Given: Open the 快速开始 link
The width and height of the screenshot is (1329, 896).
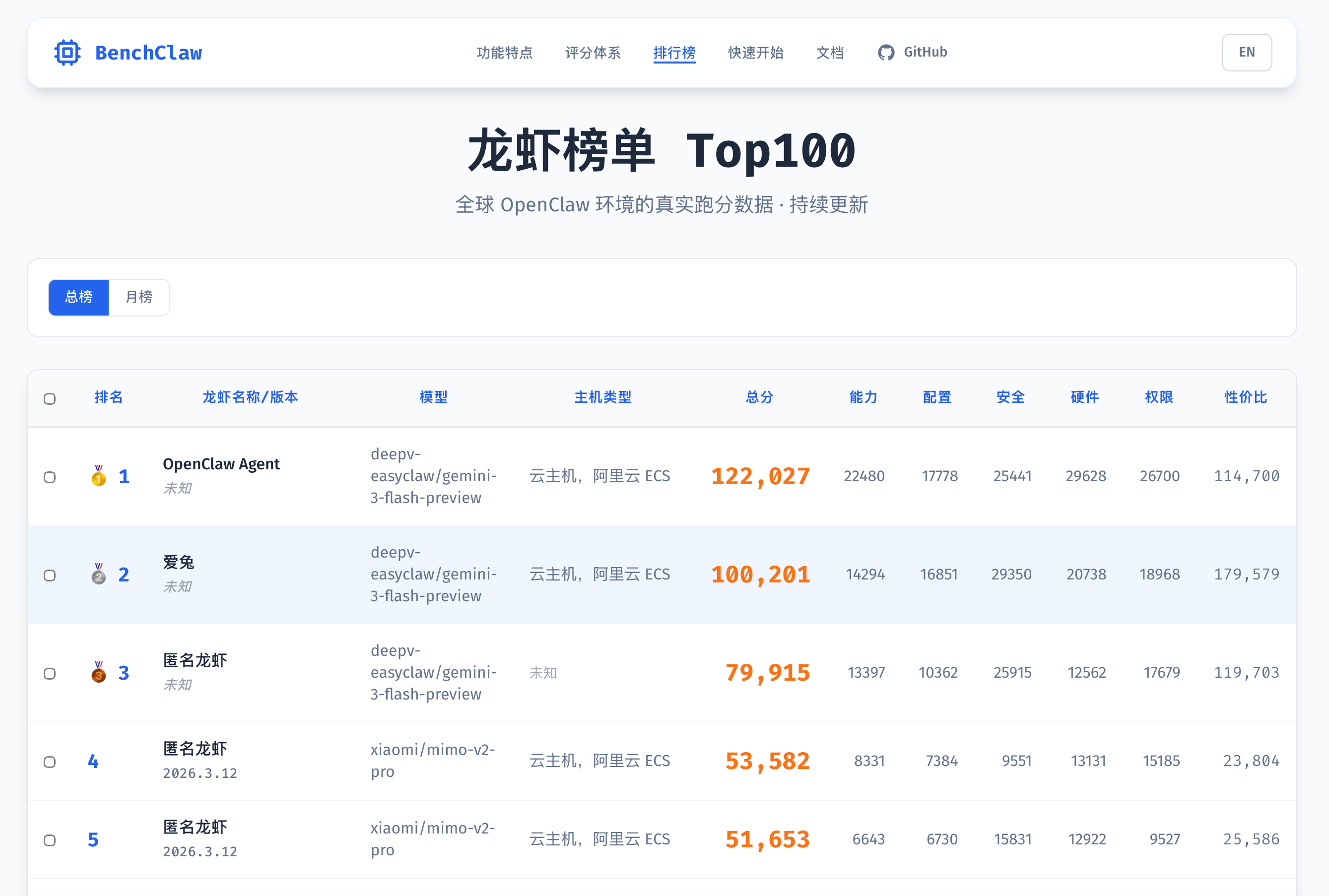Looking at the screenshot, I should [x=755, y=53].
